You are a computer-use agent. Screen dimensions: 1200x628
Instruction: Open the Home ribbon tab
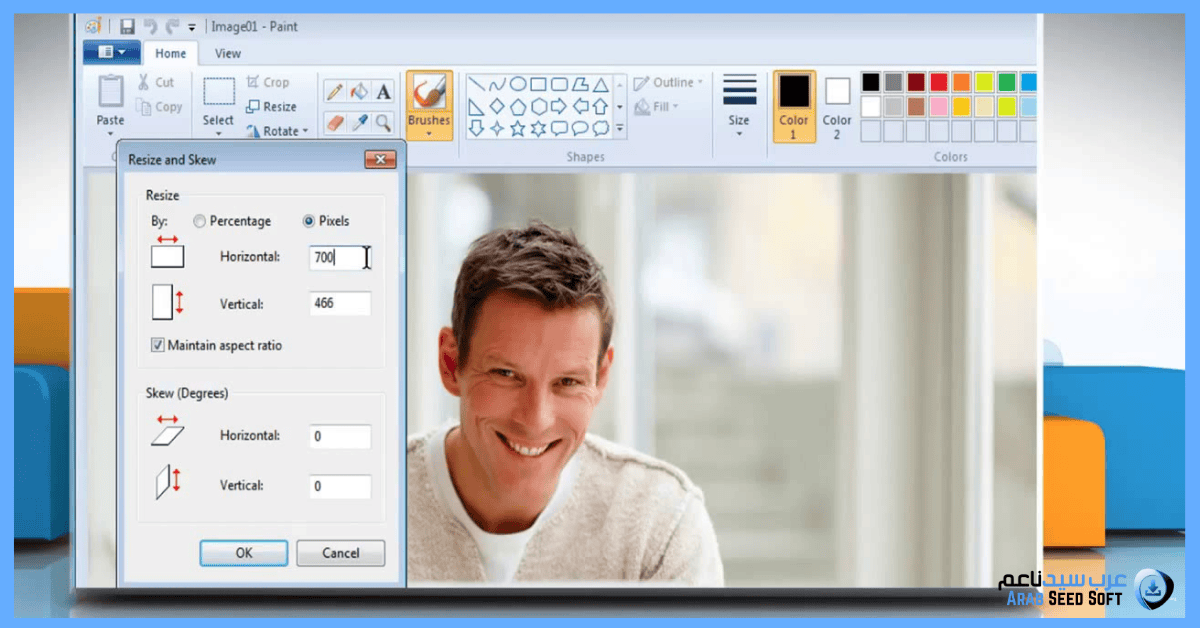[170, 53]
